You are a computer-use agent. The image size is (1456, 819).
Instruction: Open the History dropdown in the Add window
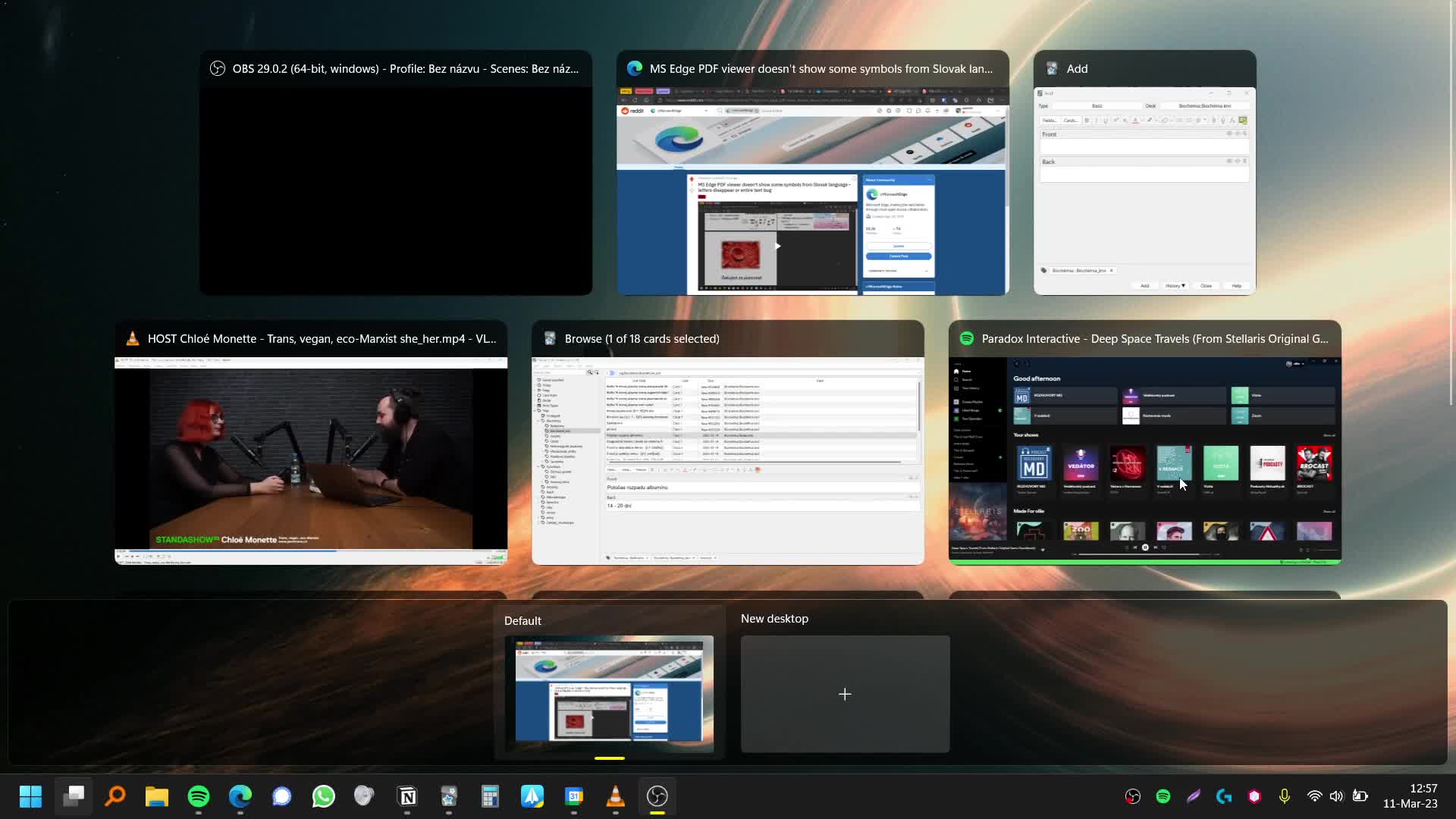click(1176, 286)
